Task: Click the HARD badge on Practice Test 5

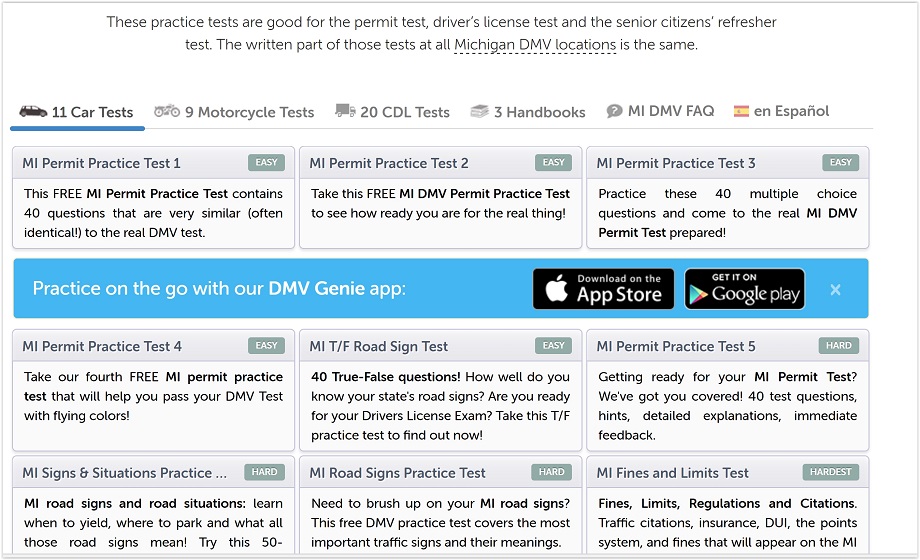Action: click(839, 346)
